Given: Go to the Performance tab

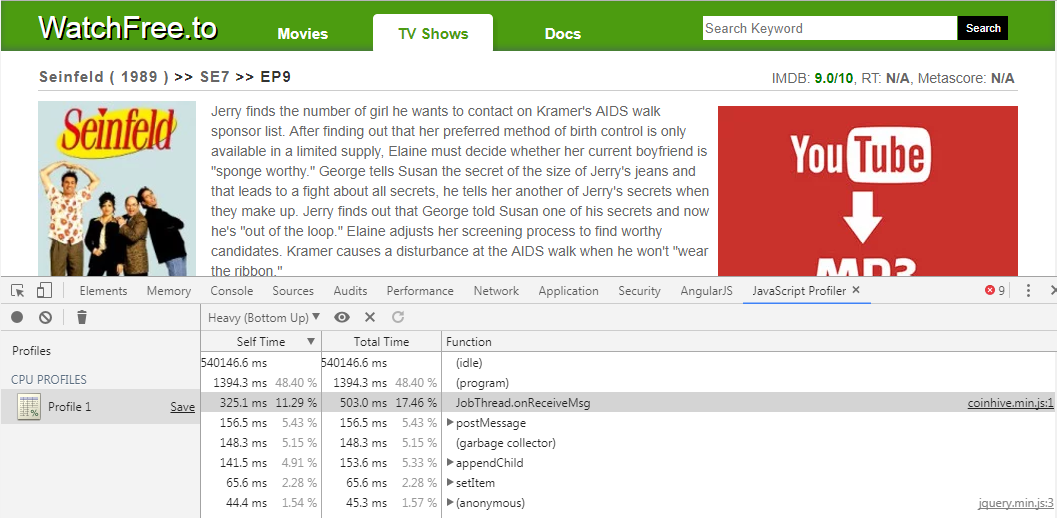Looking at the screenshot, I should click(420, 291).
